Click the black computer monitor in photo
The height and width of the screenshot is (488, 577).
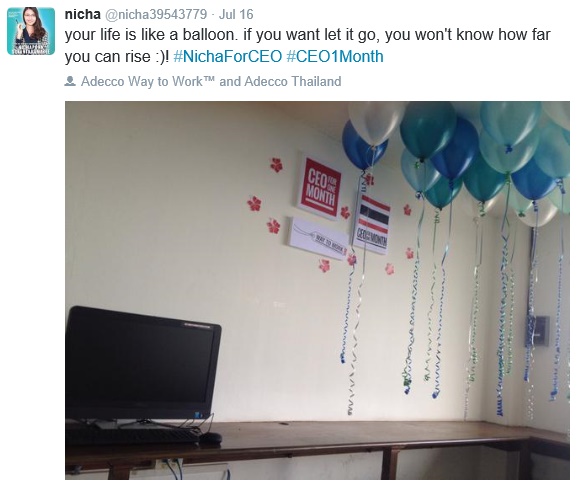coord(142,365)
